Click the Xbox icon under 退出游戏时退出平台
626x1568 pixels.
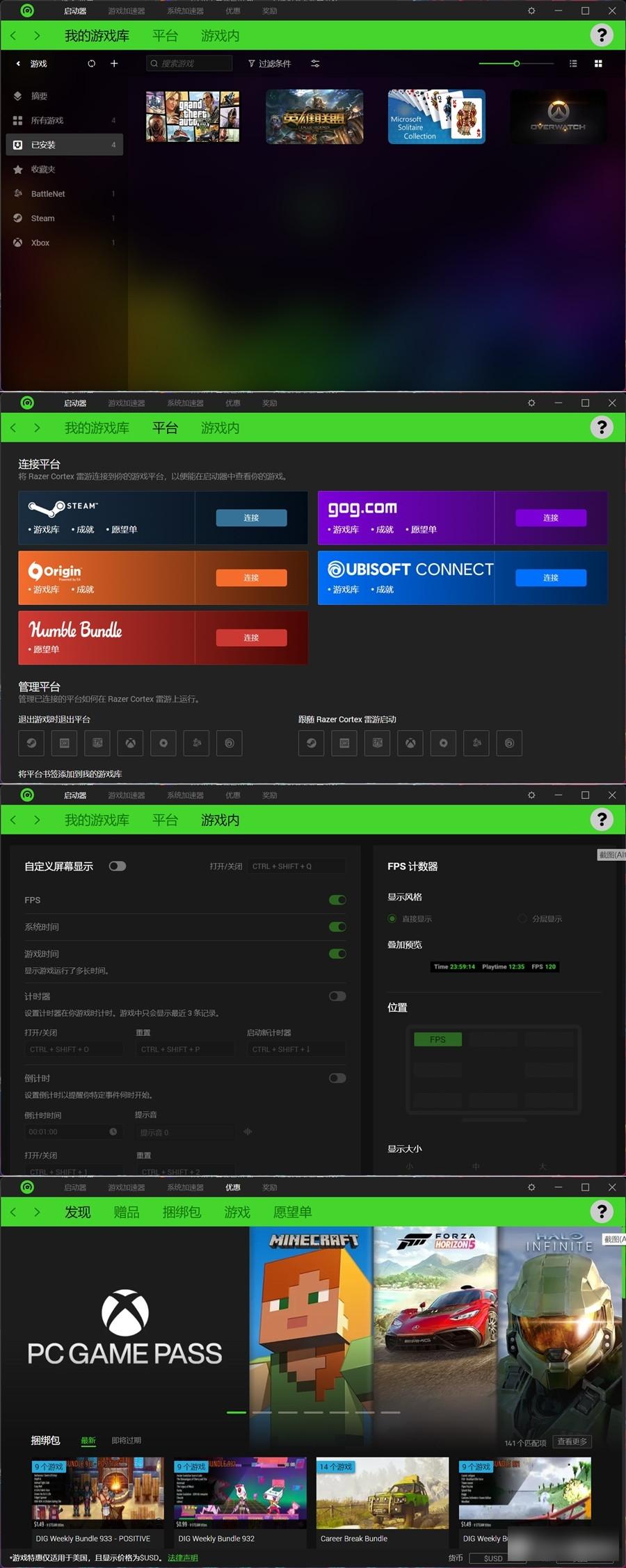[x=130, y=743]
